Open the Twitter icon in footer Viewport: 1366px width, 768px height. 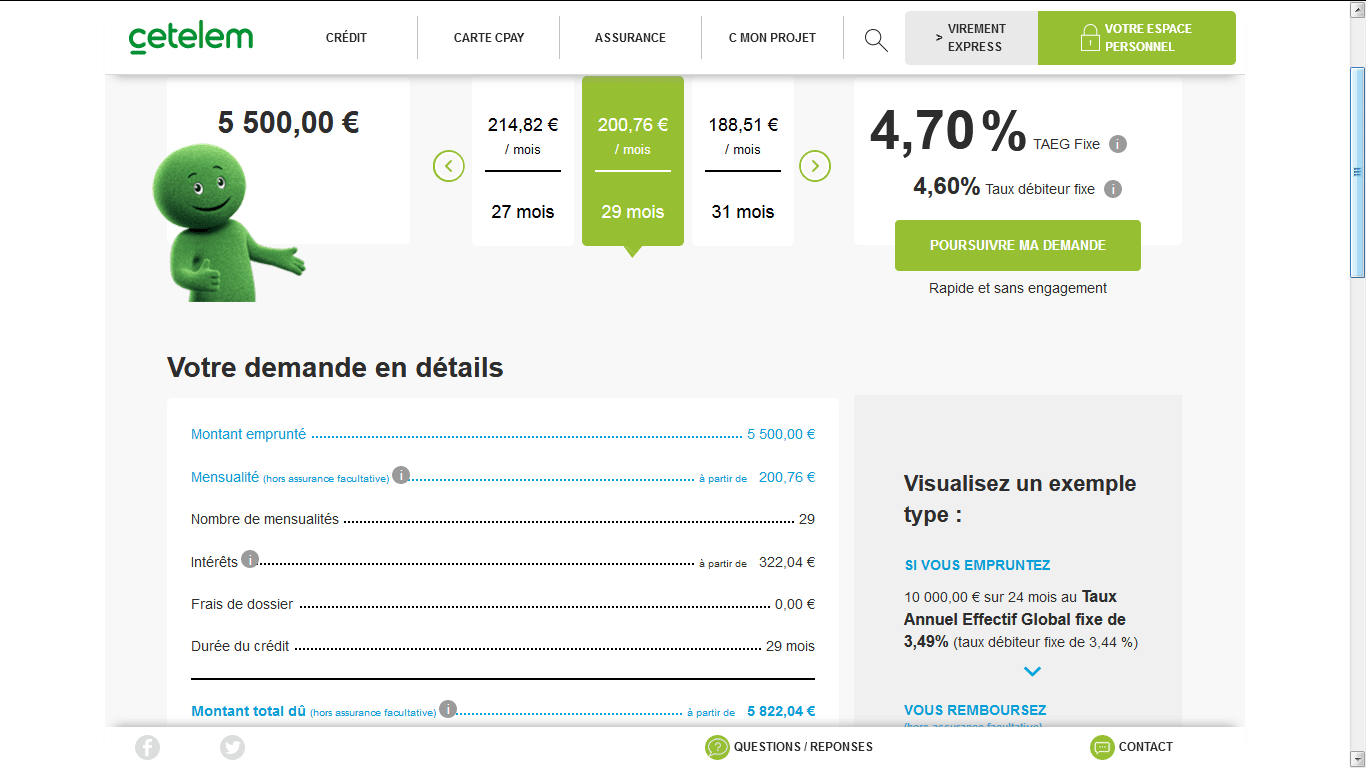(232, 747)
